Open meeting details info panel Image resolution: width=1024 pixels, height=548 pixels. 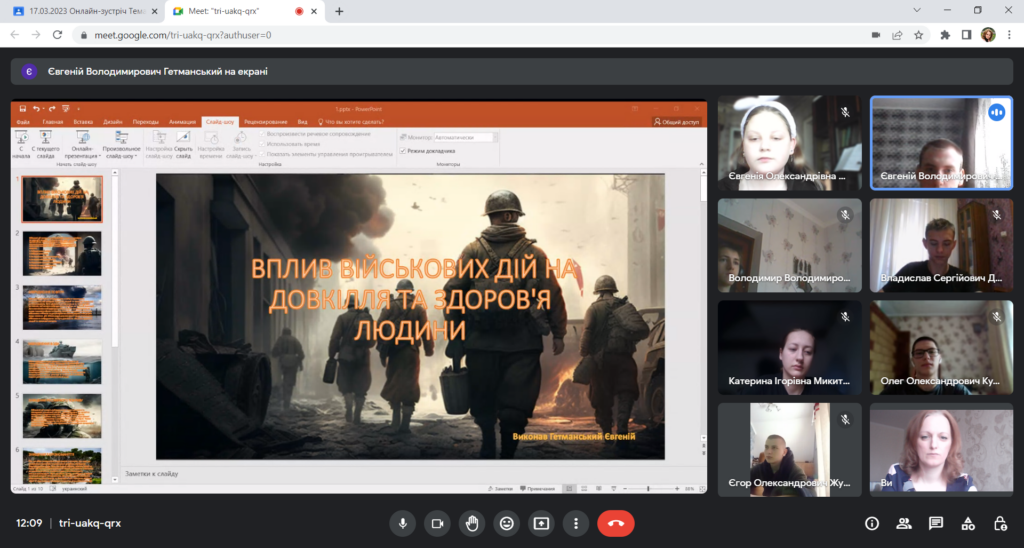click(x=871, y=523)
